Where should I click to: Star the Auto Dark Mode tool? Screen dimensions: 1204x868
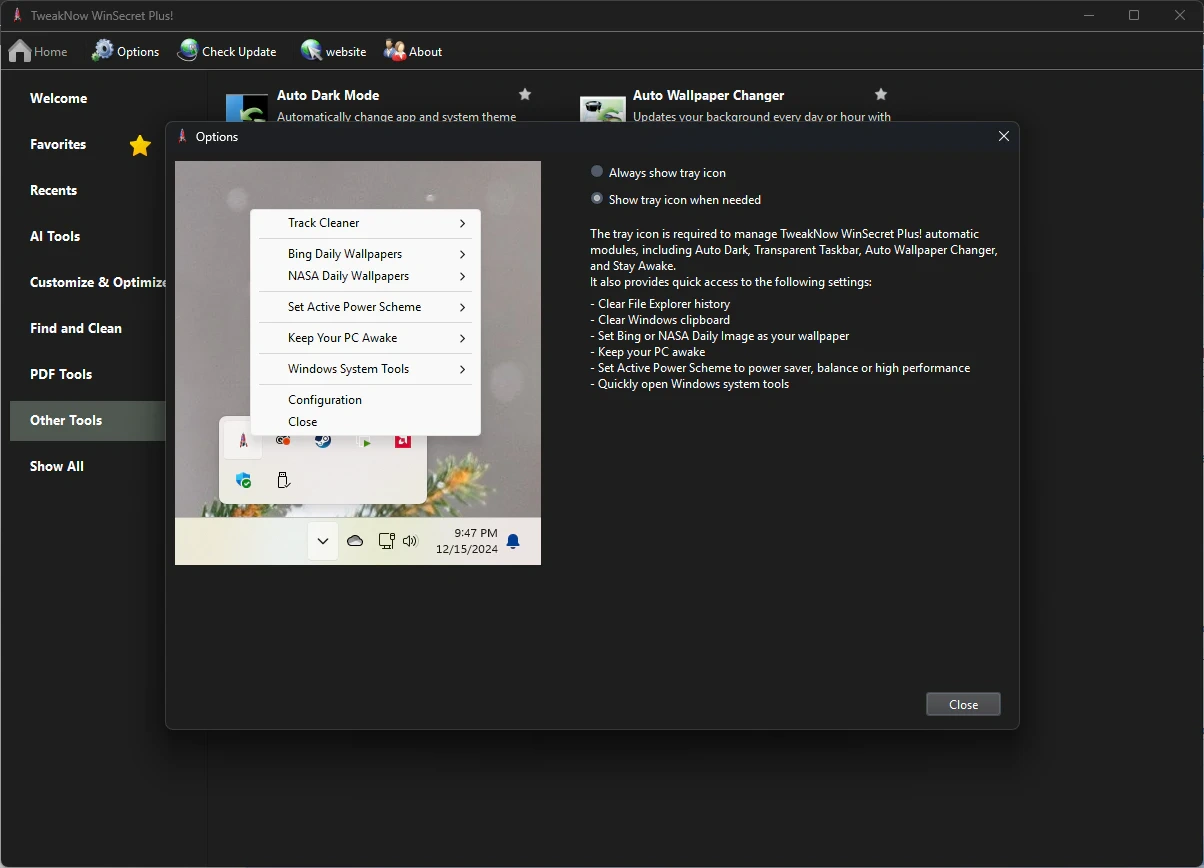pos(525,94)
